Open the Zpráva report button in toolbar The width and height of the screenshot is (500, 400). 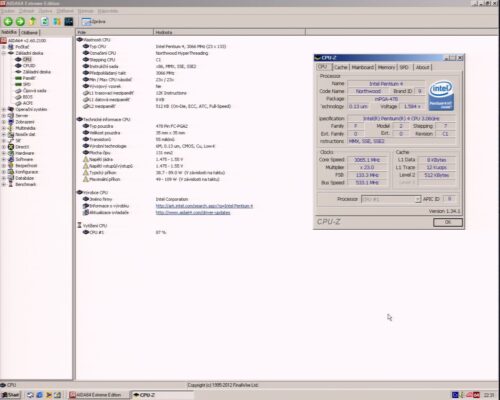pyautogui.click(x=94, y=22)
